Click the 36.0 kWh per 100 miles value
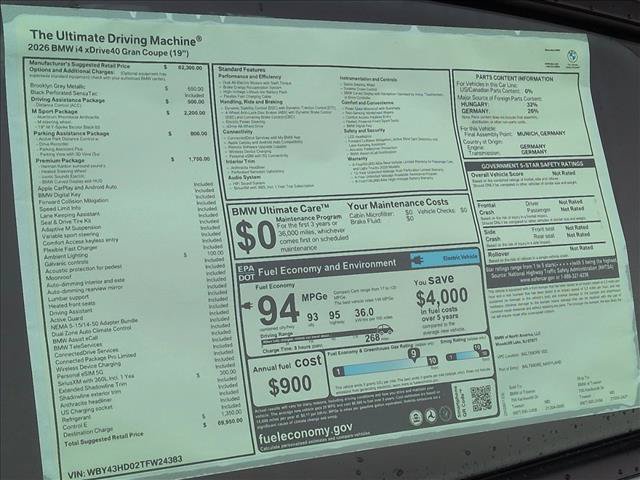The width and height of the screenshot is (640, 480). point(364,312)
